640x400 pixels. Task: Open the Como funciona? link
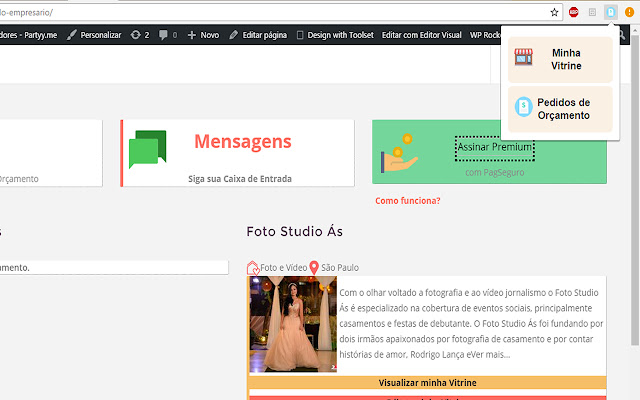click(408, 201)
